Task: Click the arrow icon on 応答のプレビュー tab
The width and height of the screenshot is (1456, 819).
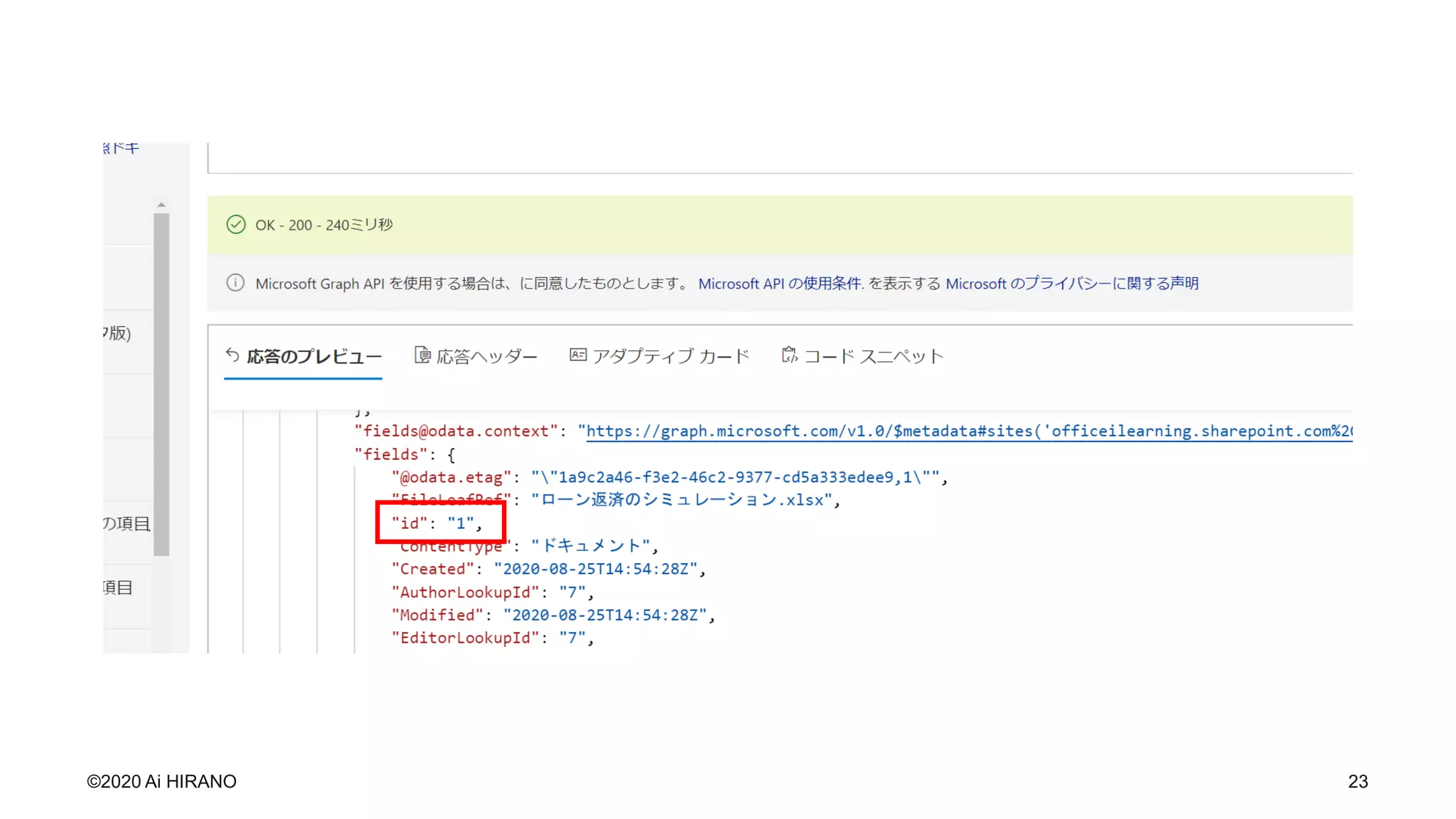Action: coord(232,355)
